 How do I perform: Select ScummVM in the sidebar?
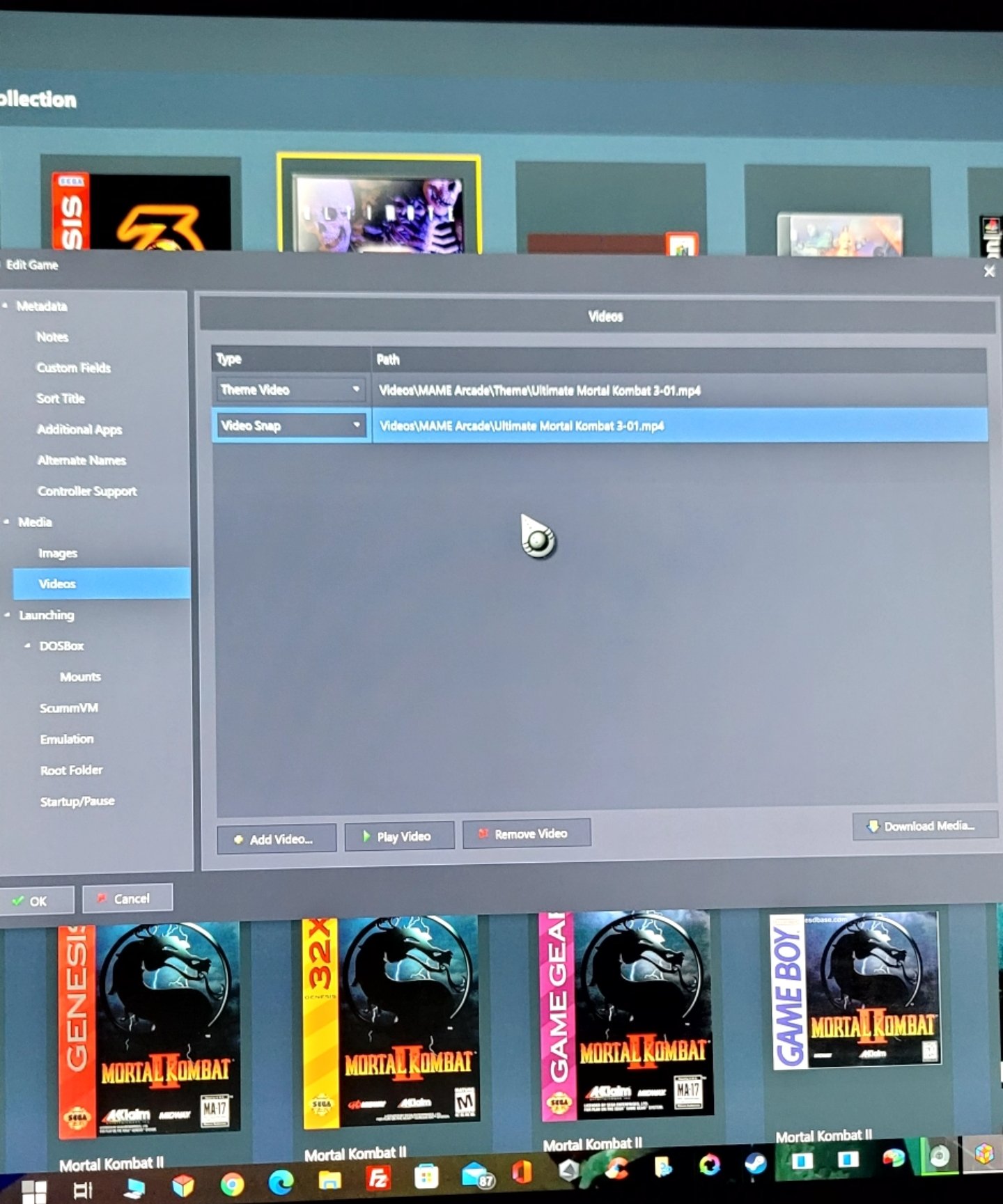(x=69, y=708)
